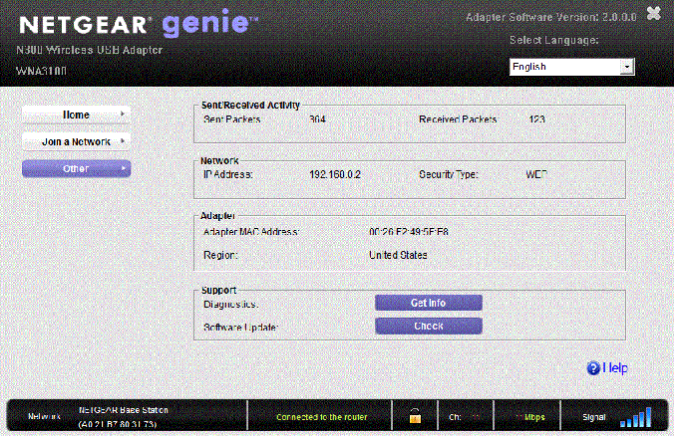674x436 pixels.
Task: Click the signal strength bars icon
Action: [x=636, y=417]
